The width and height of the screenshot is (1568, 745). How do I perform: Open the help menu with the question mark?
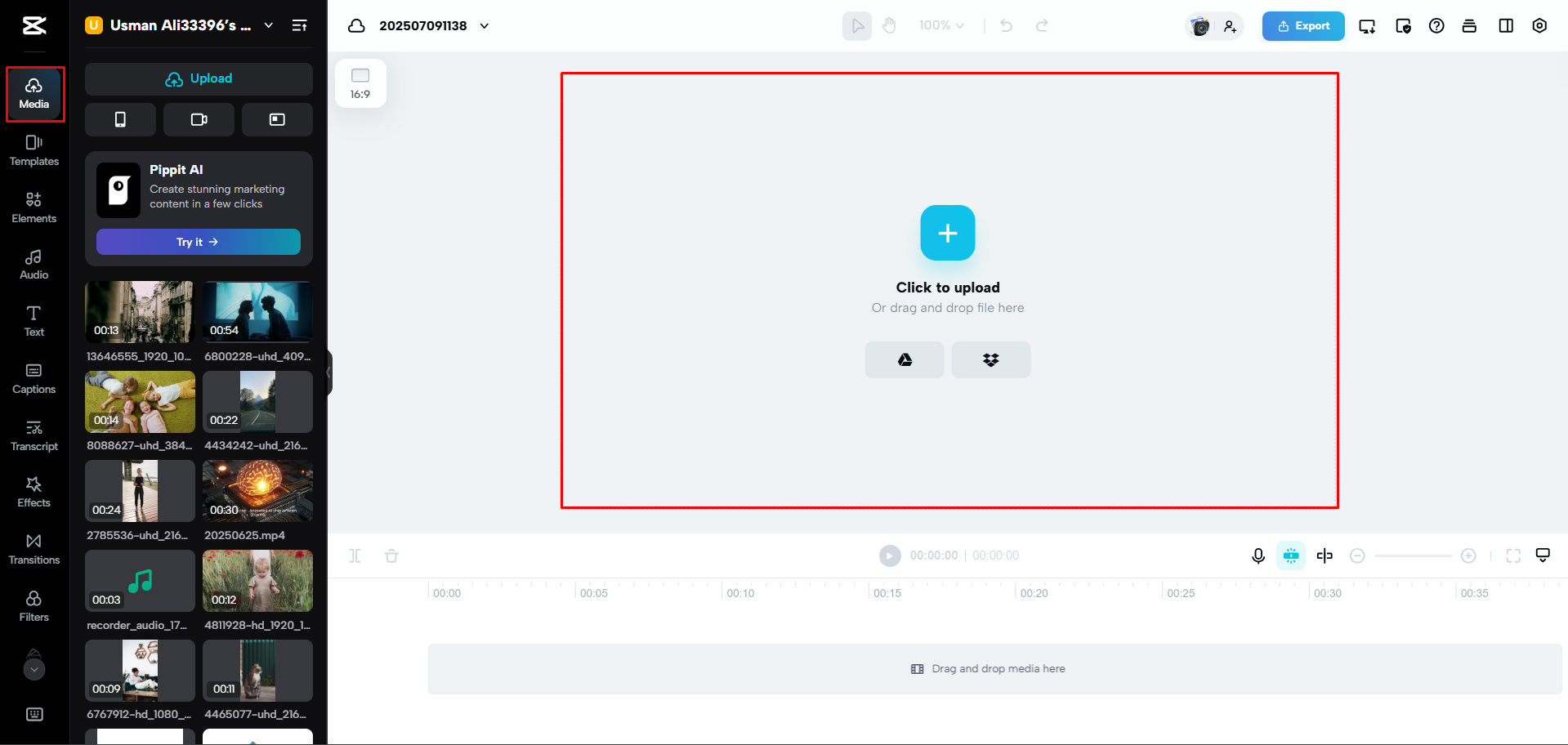pos(1436,25)
